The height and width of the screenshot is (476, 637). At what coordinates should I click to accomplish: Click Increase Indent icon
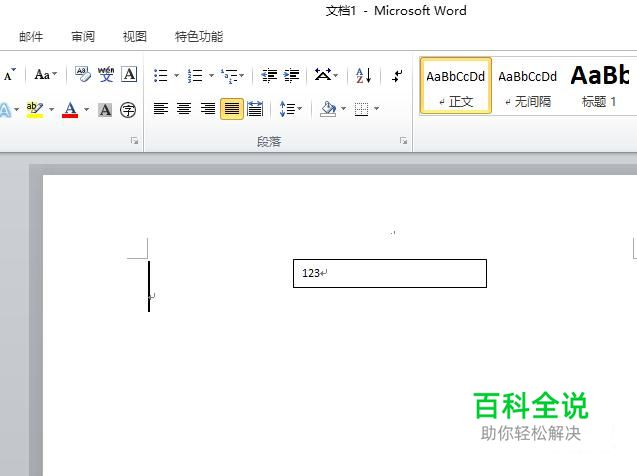click(292, 76)
